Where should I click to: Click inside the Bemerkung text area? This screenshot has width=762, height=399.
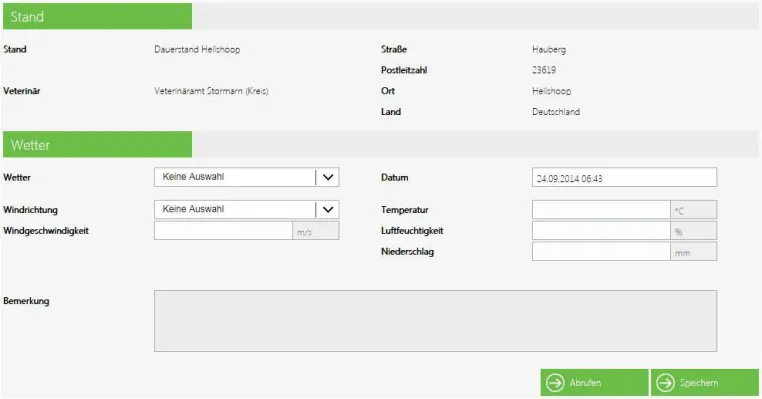point(435,321)
